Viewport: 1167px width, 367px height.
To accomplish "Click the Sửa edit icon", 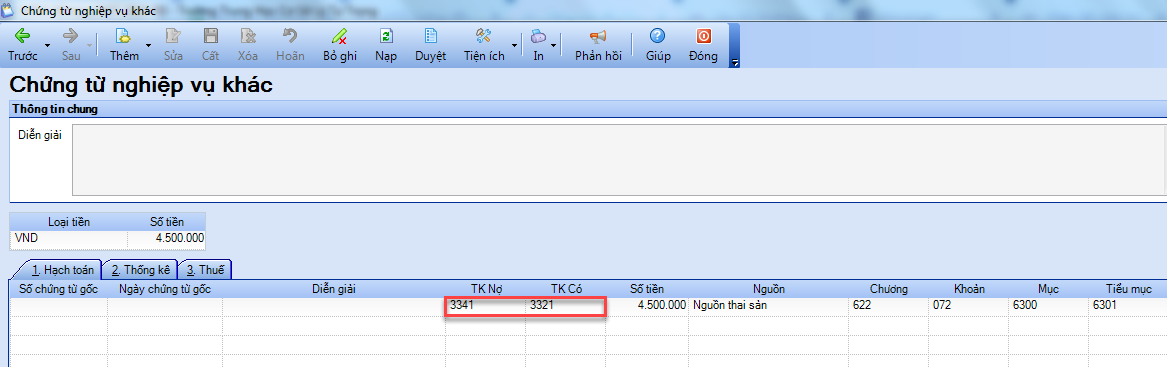I will [x=173, y=36].
